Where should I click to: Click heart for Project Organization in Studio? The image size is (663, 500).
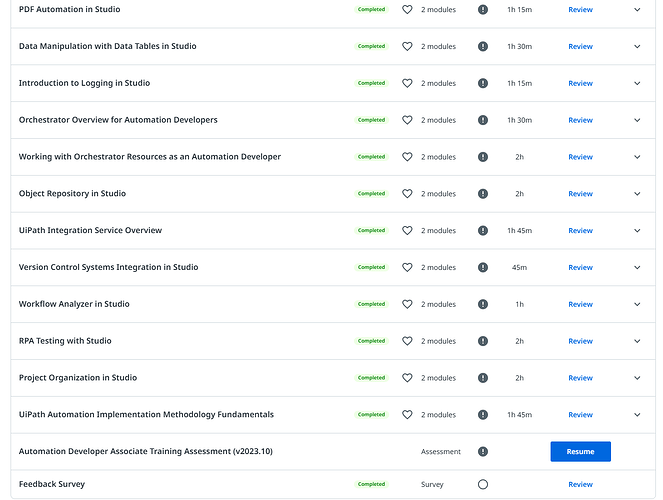pos(407,377)
